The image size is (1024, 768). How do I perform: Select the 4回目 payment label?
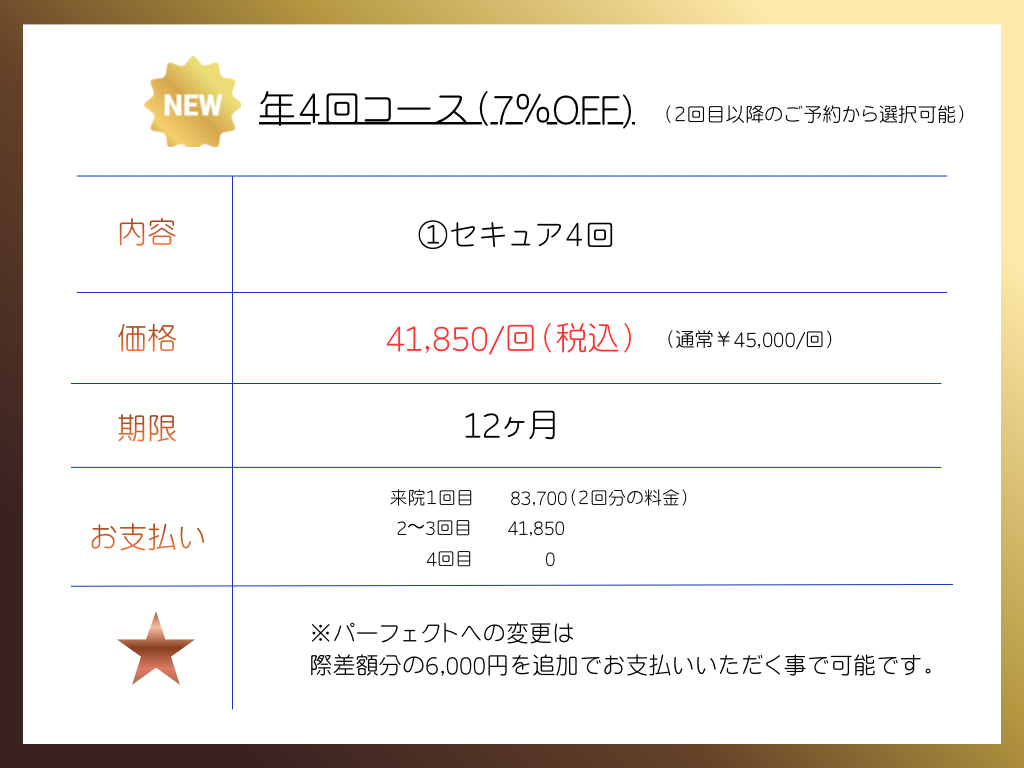(x=448, y=560)
